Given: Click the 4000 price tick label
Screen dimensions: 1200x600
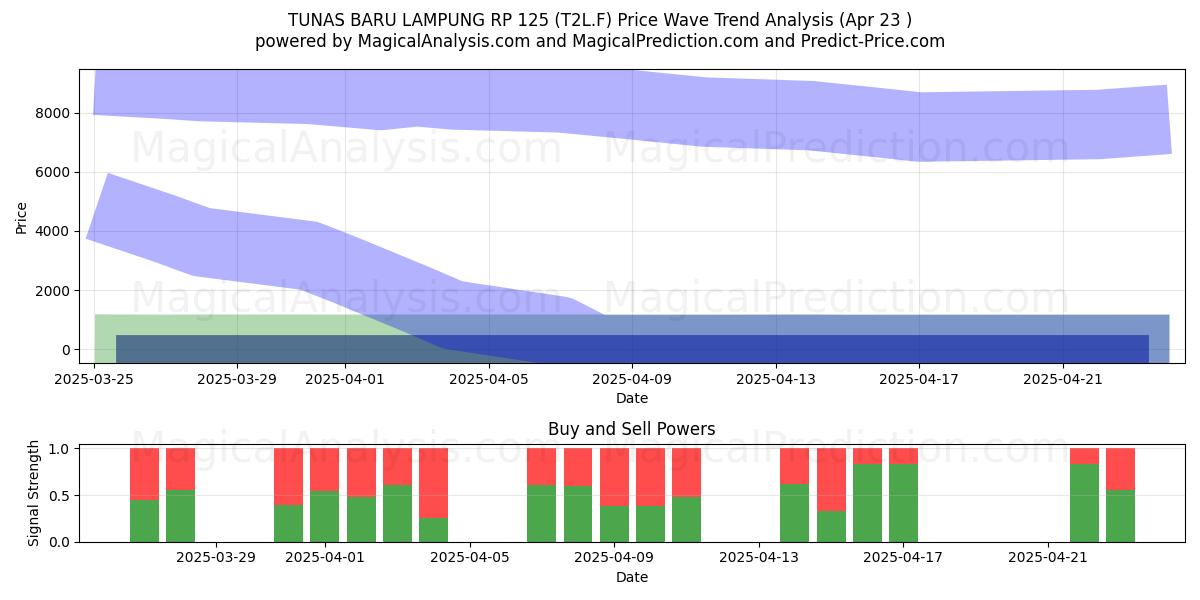Looking at the screenshot, I should tap(52, 231).
